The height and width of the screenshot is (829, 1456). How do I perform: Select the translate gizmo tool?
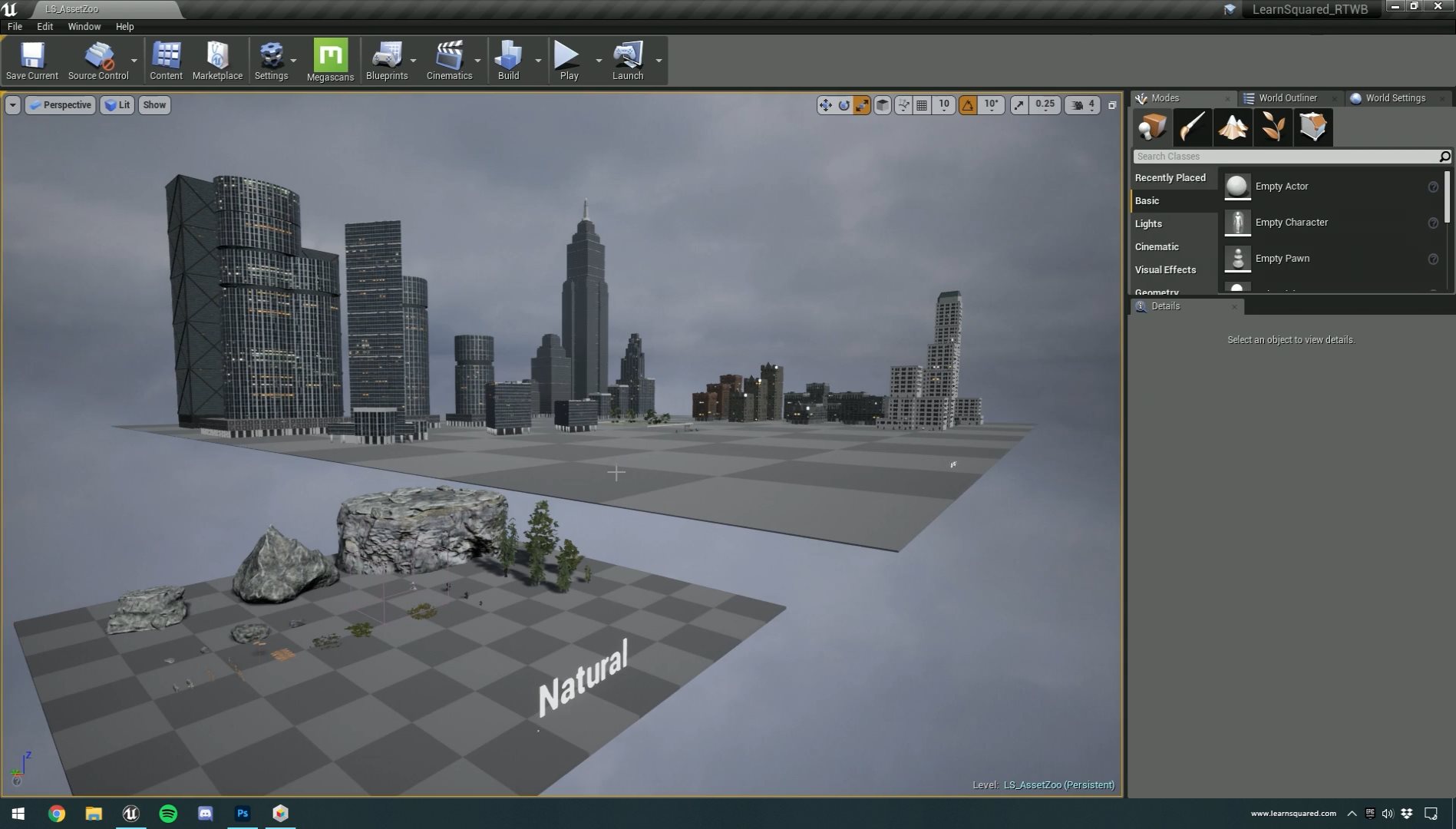click(x=825, y=105)
